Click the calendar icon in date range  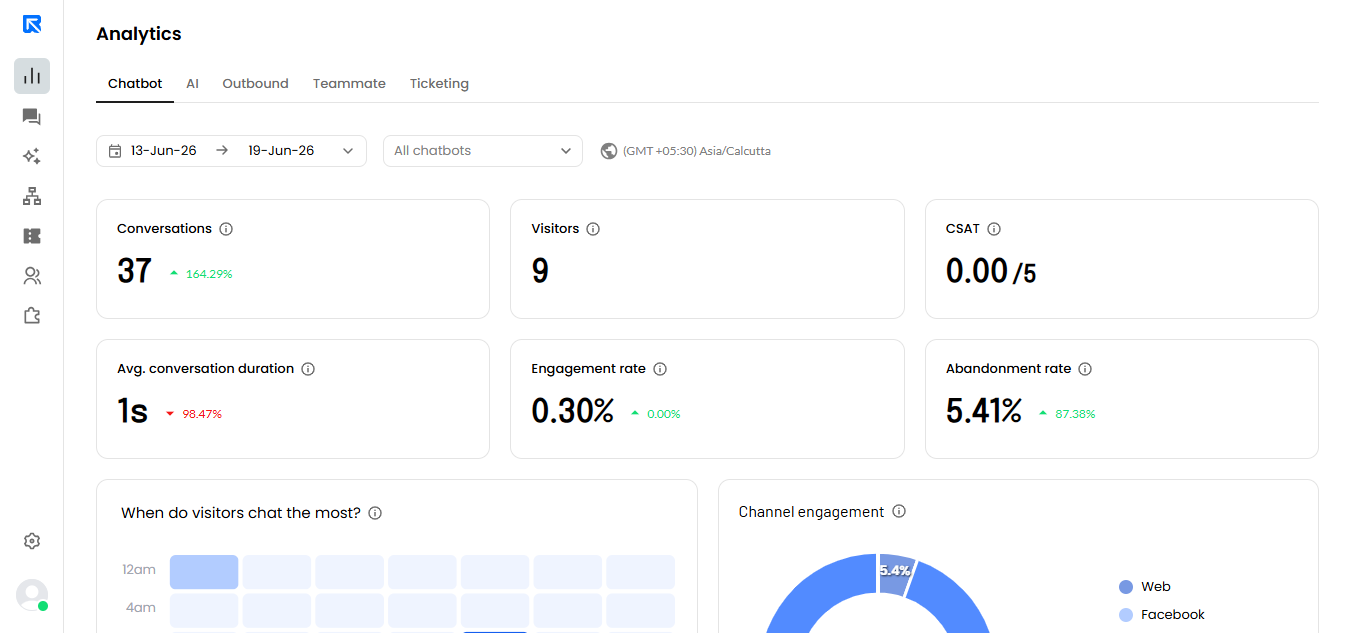pyautogui.click(x=115, y=151)
